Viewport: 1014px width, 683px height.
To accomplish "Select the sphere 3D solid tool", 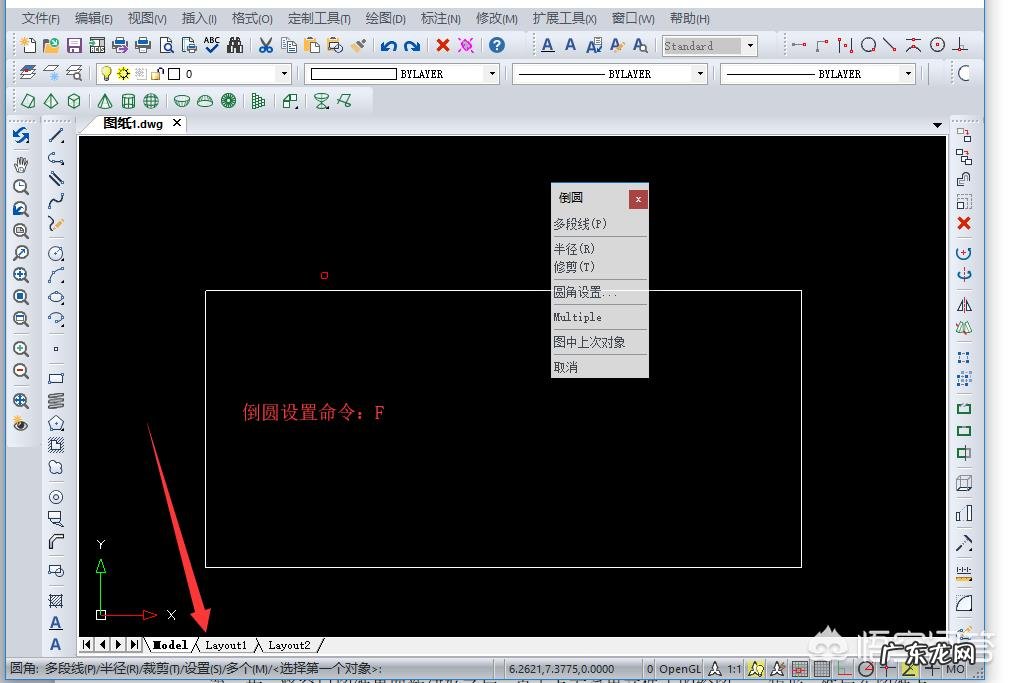I will 149,100.
